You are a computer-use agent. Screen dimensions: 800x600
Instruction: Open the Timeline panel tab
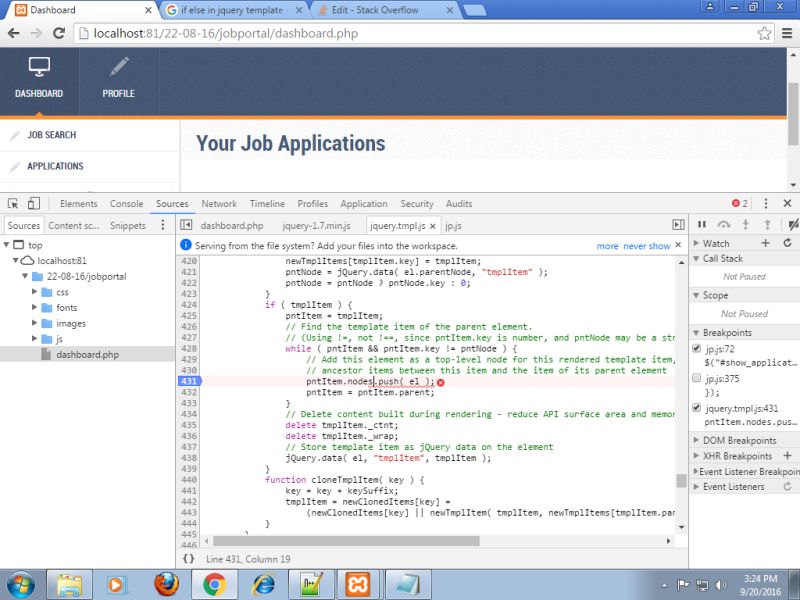pos(267,204)
